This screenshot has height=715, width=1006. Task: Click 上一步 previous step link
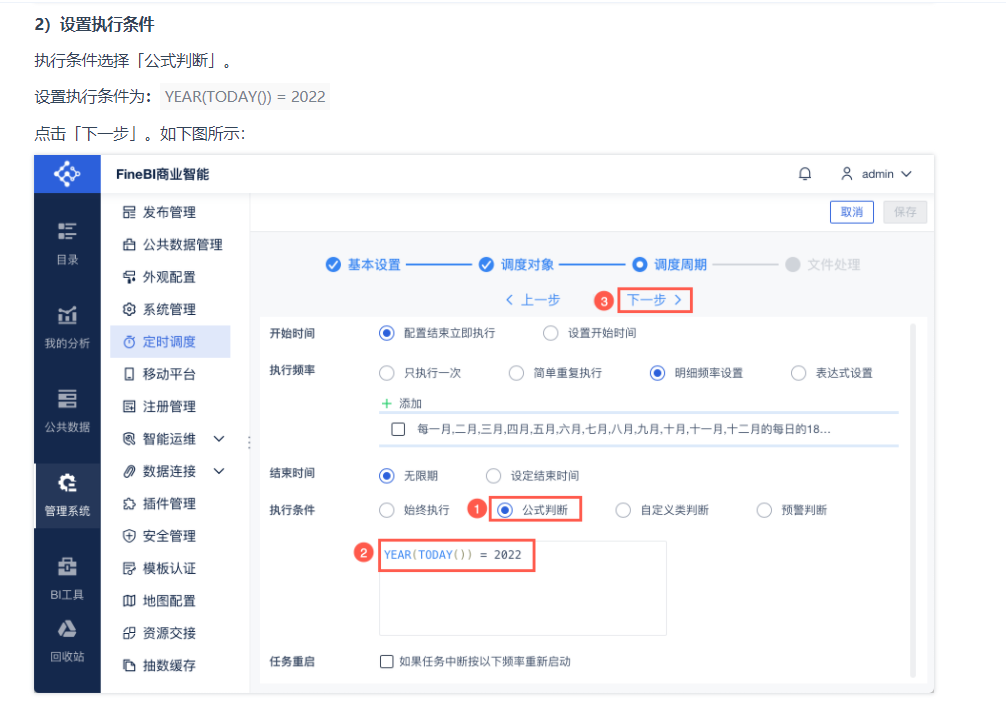(533, 300)
